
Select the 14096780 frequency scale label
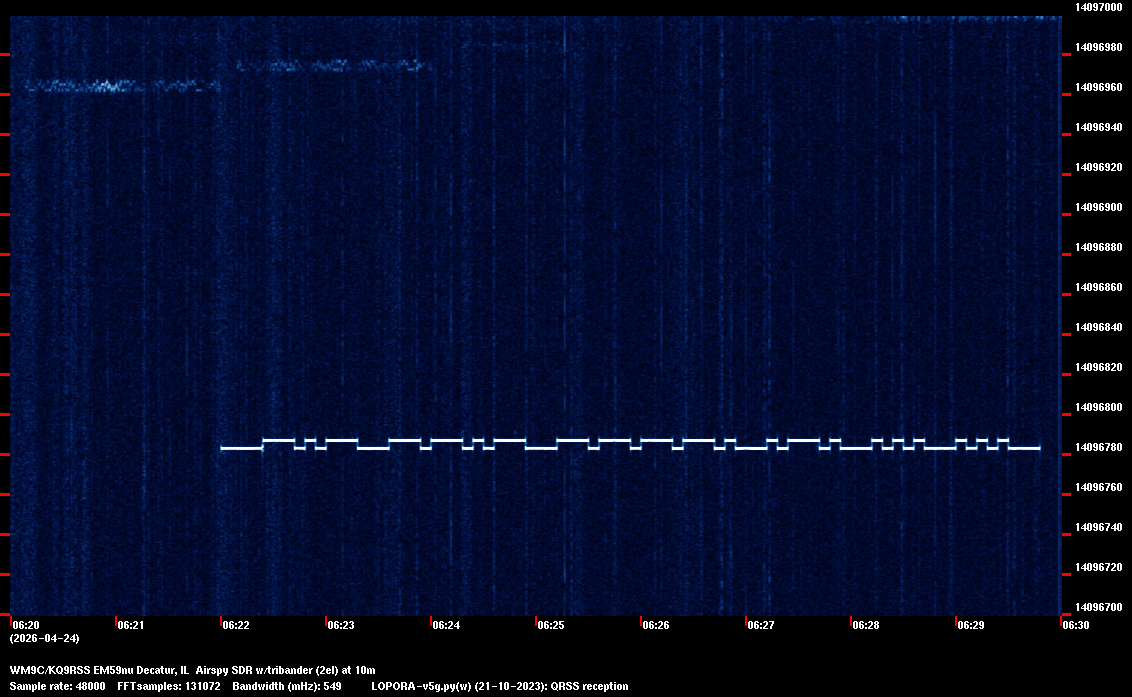(1098, 447)
